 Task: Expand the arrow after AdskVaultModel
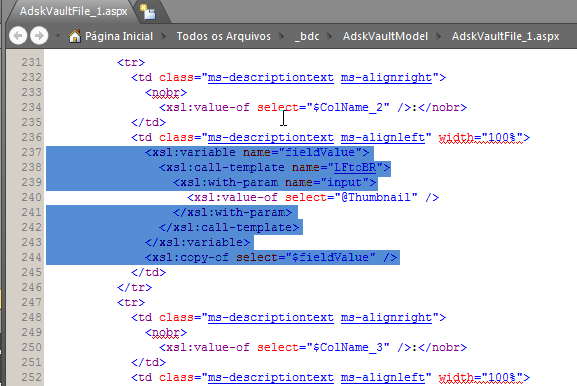tap(439, 36)
